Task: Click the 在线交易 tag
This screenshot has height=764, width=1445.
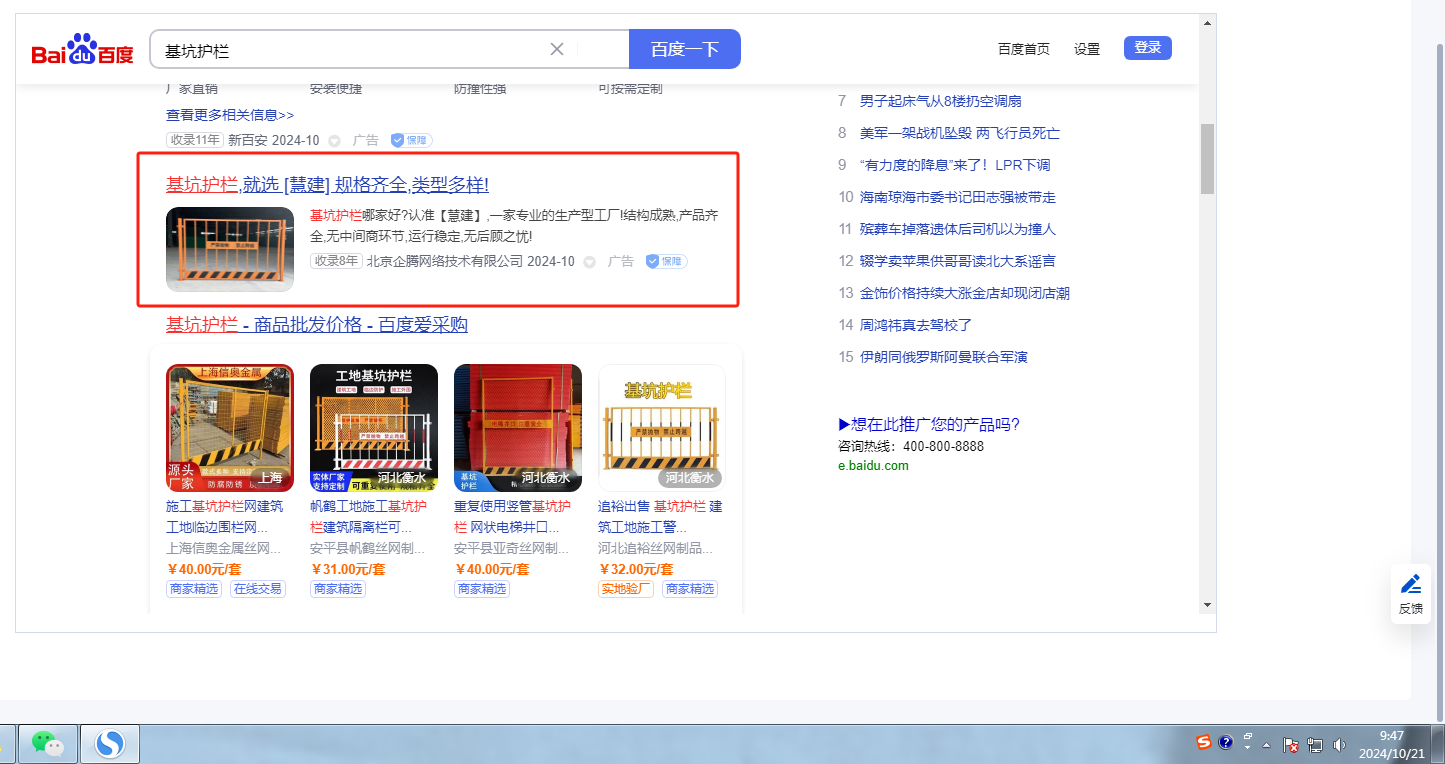Action: point(258,589)
